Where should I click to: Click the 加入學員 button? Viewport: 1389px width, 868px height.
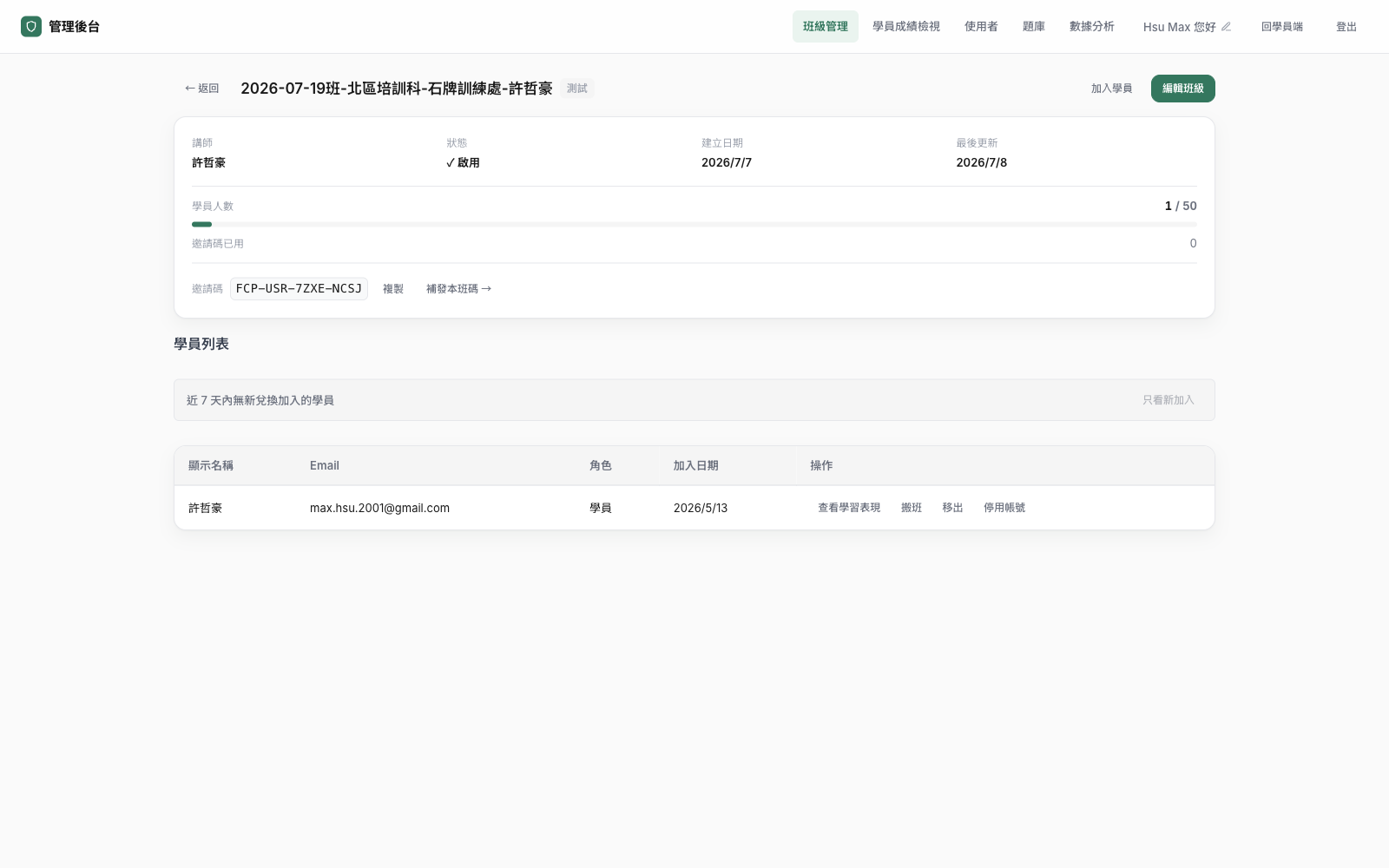coord(1112,89)
